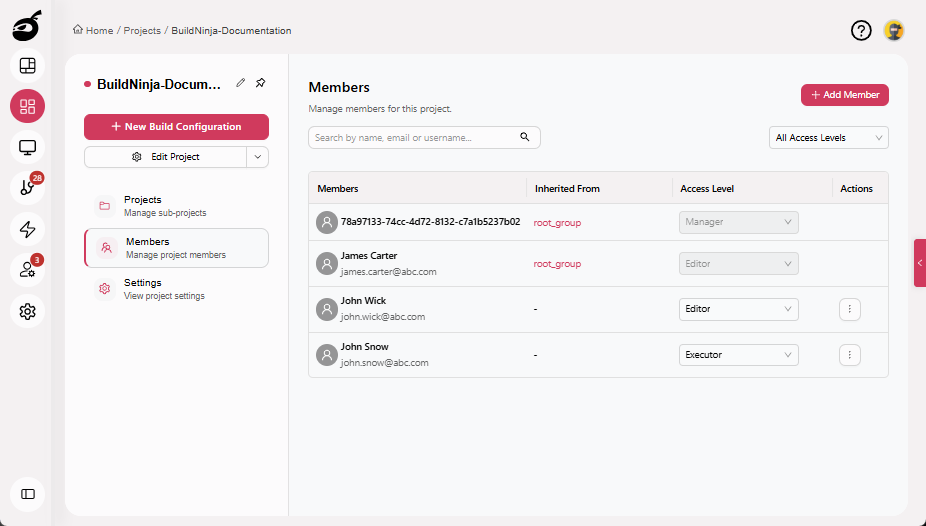Open John Snow's Executor access dropdown
This screenshot has width=926, height=526.
[738, 355]
